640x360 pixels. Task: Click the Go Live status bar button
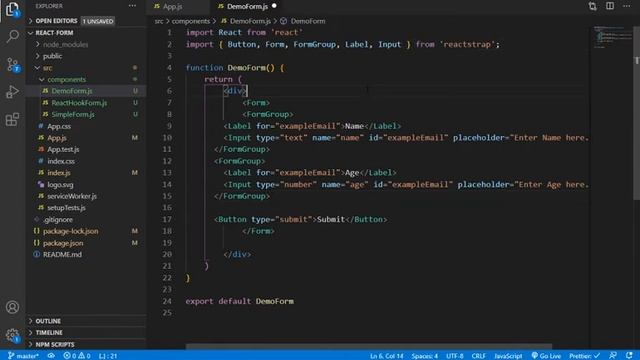(546, 356)
